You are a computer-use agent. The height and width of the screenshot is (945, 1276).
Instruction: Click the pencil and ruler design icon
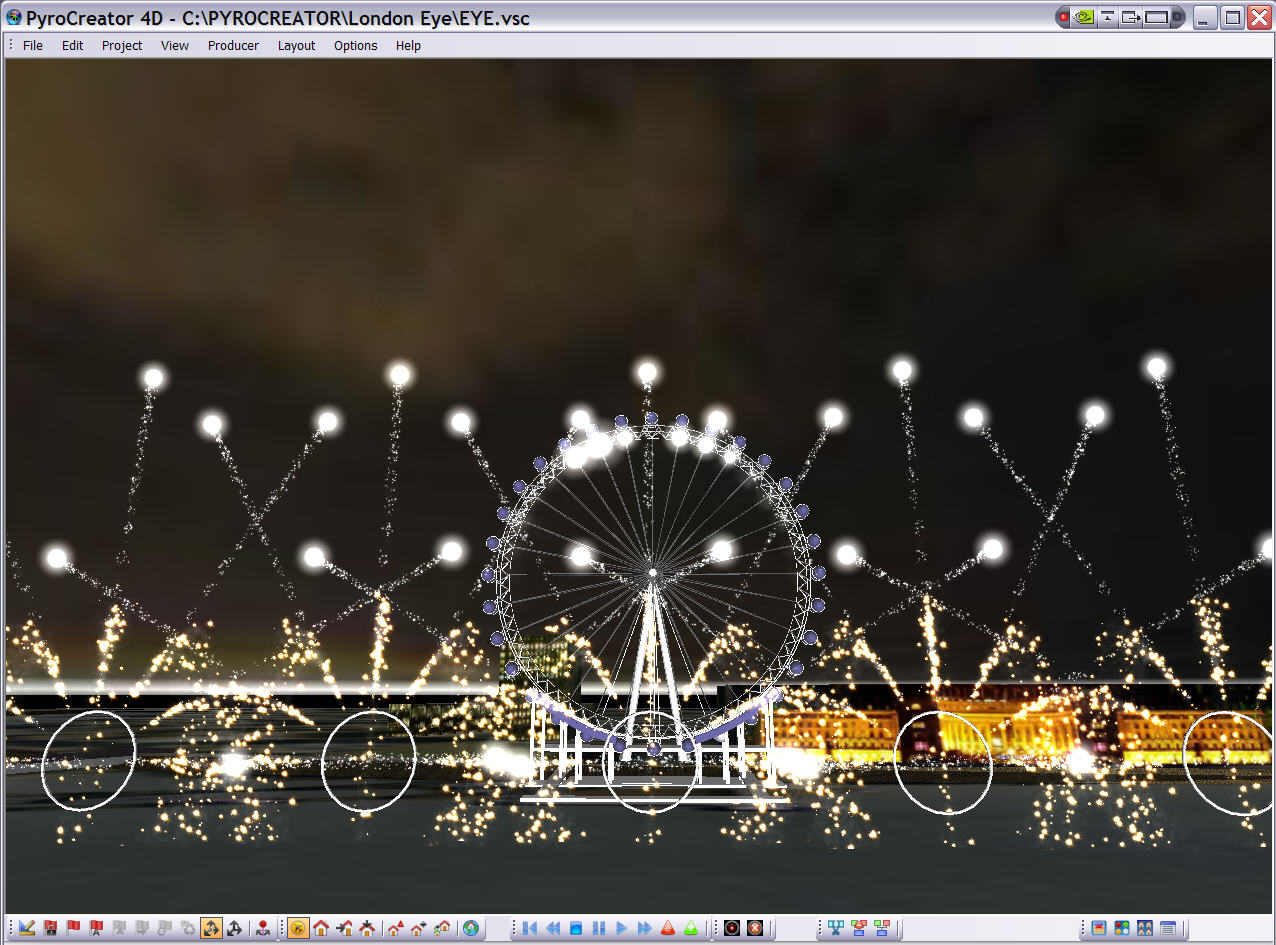[27, 928]
